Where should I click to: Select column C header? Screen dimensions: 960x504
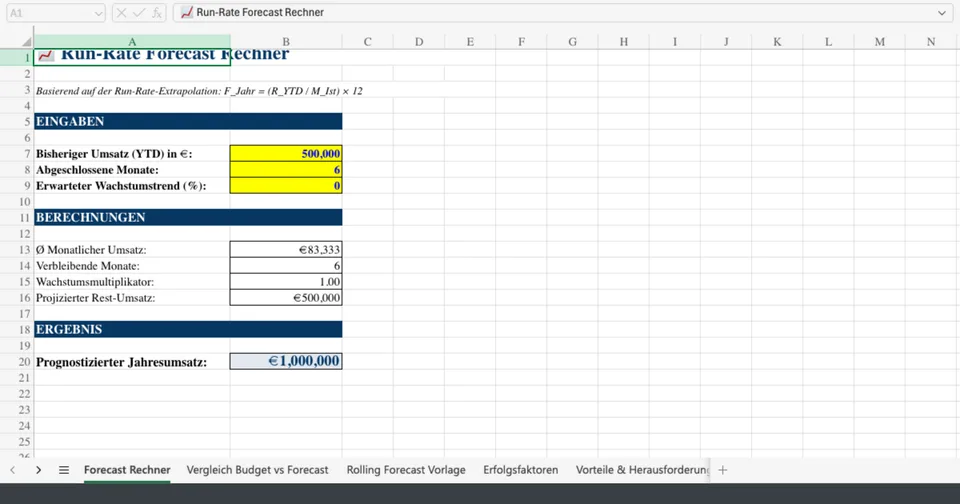pos(367,42)
